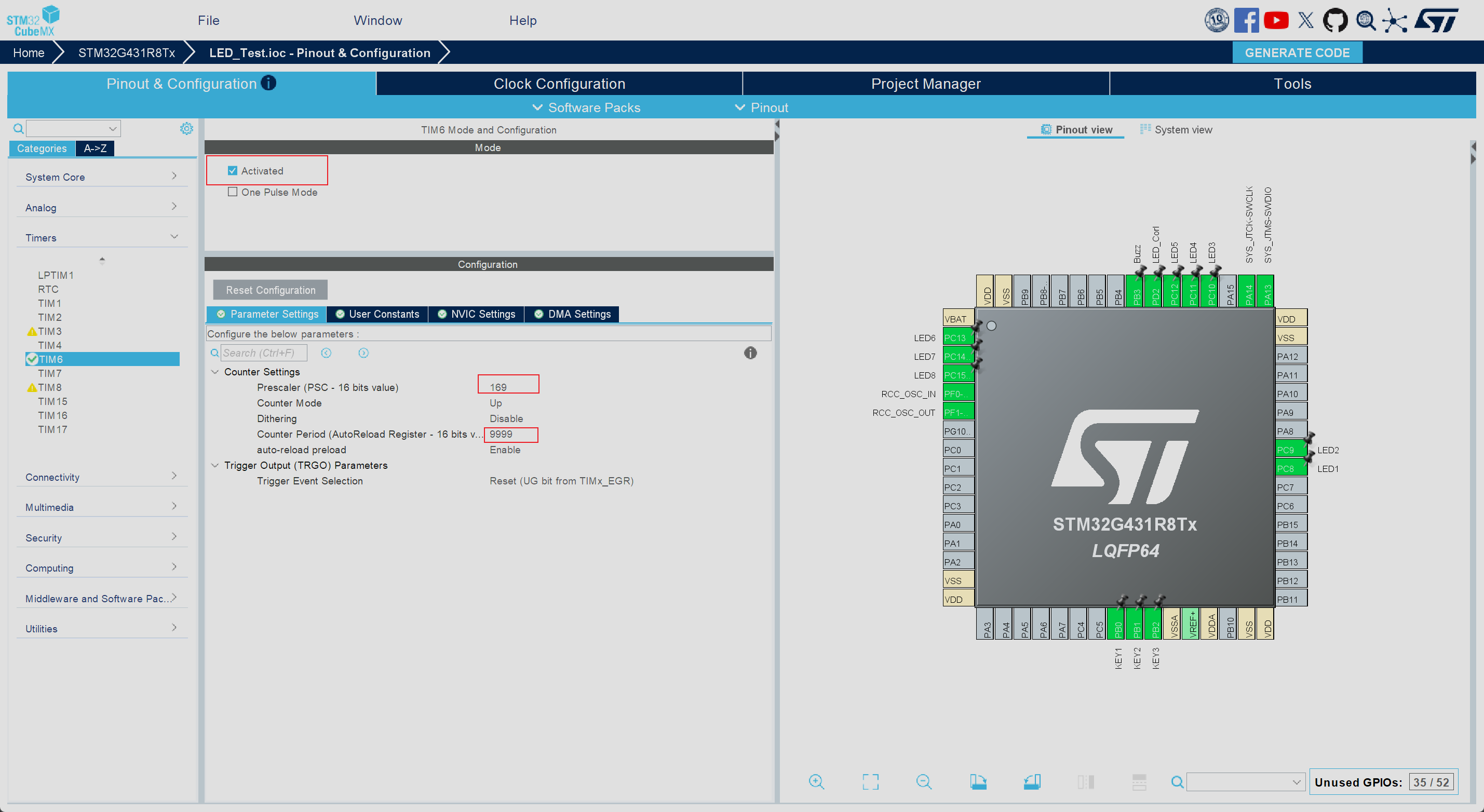Click the Reset Configuration button
The image size is (1484, 812).
pos(270,290)
